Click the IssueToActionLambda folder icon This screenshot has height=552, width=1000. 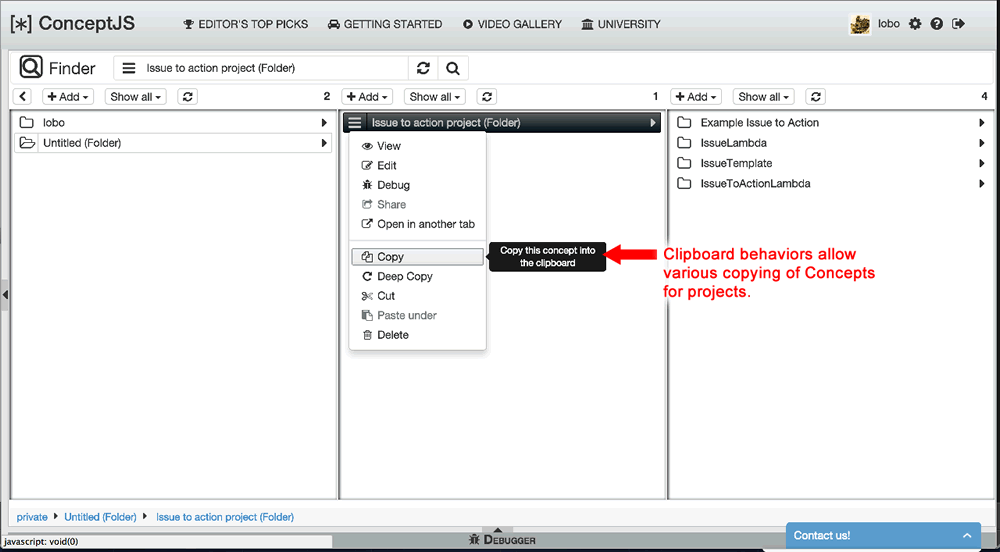point(684,184)
